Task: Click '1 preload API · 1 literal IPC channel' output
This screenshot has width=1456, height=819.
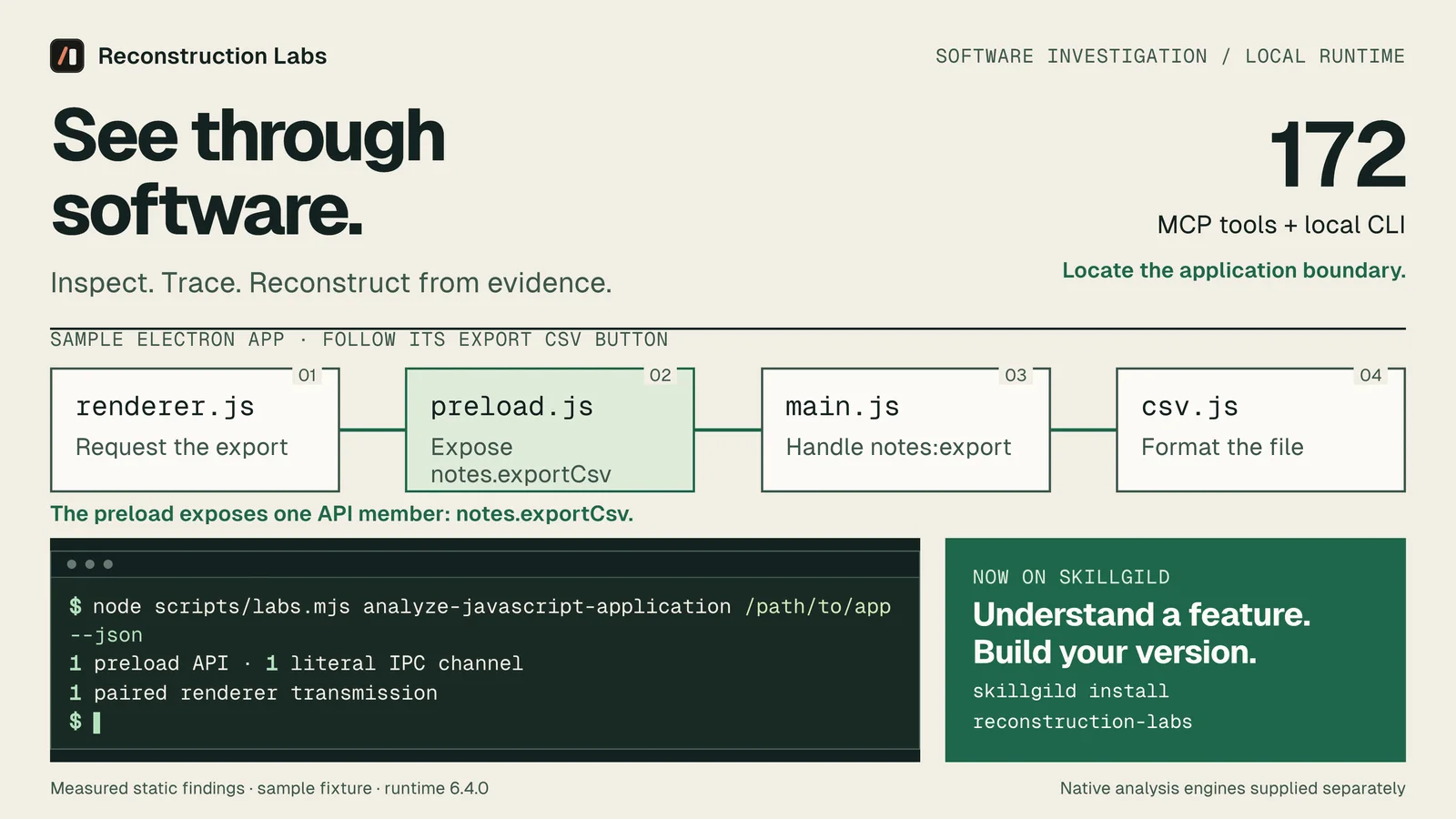Action: click(296, 663)
